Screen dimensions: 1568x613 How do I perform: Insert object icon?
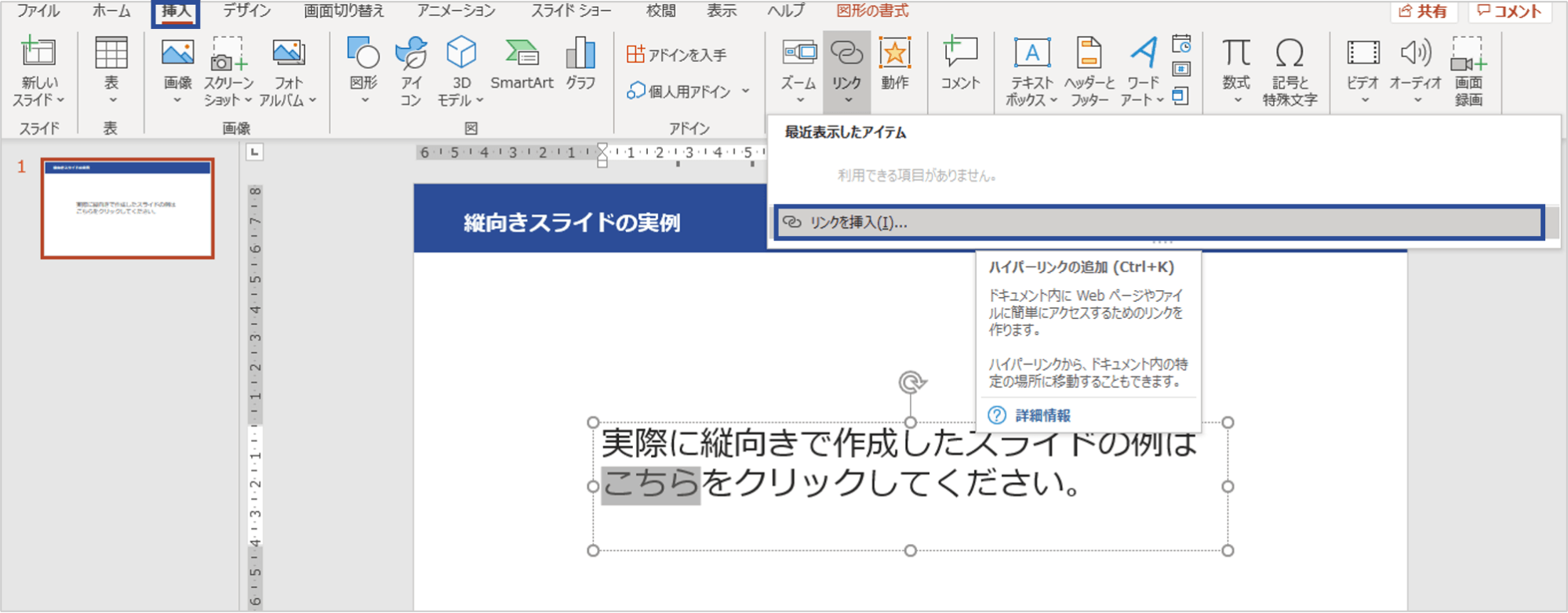click(1181, 96)
